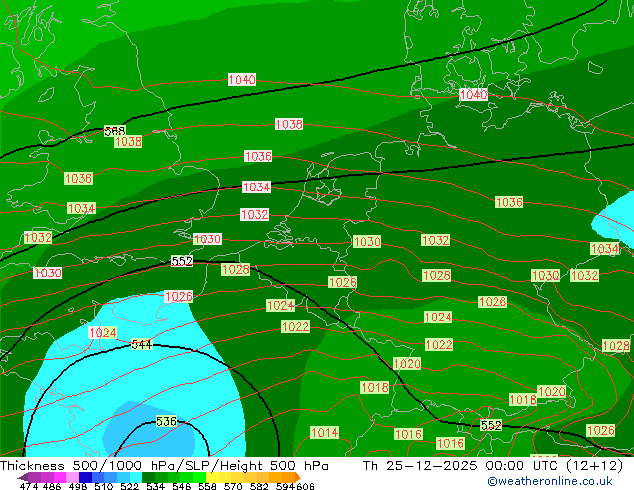Select the 'Thickness 500/1000 hPa/SLP/Height 500 hPa' title
The image size is (634, 490).
click(x=164, y=466)
